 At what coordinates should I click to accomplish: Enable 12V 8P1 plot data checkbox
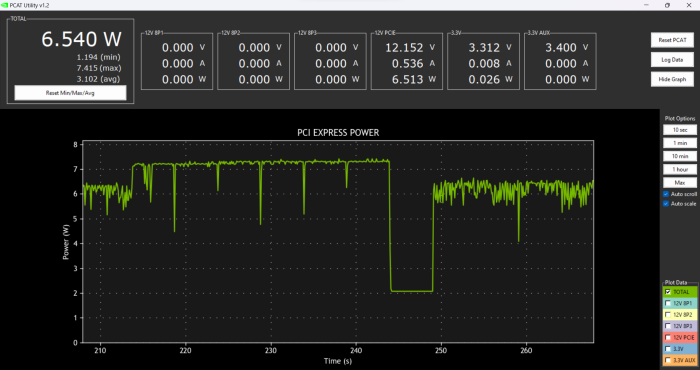click(x=668, y=303)
